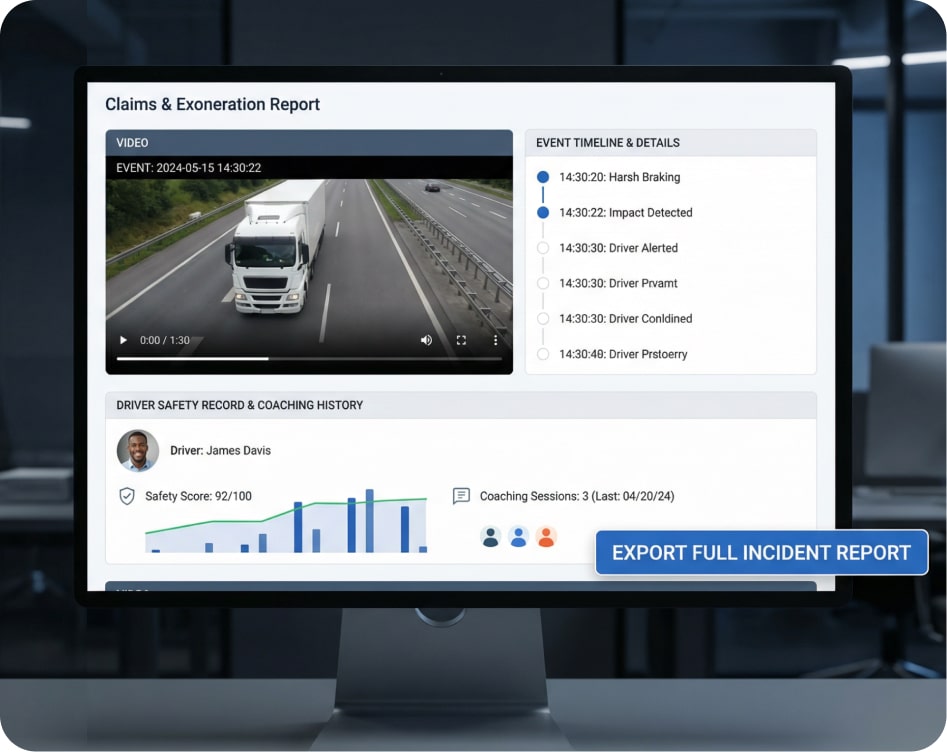Click the Coaching Sessions chat icon
The width and height of the screenshot is (947, 752).
(x=461, y=496)
